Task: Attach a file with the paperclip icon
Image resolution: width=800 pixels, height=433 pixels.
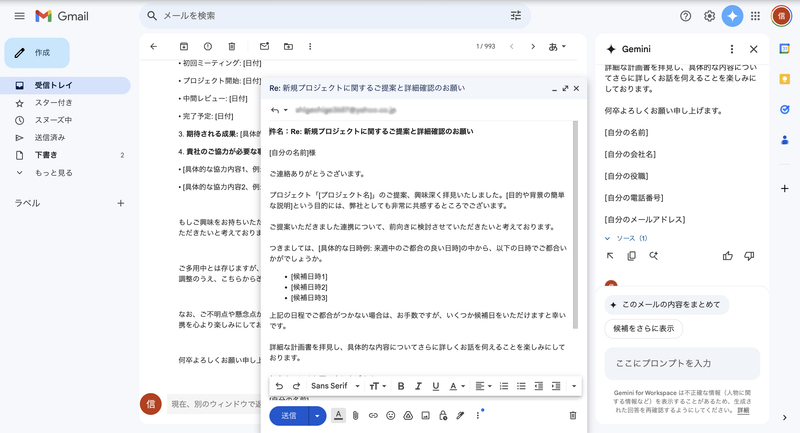Action: [x=354, y=415]
